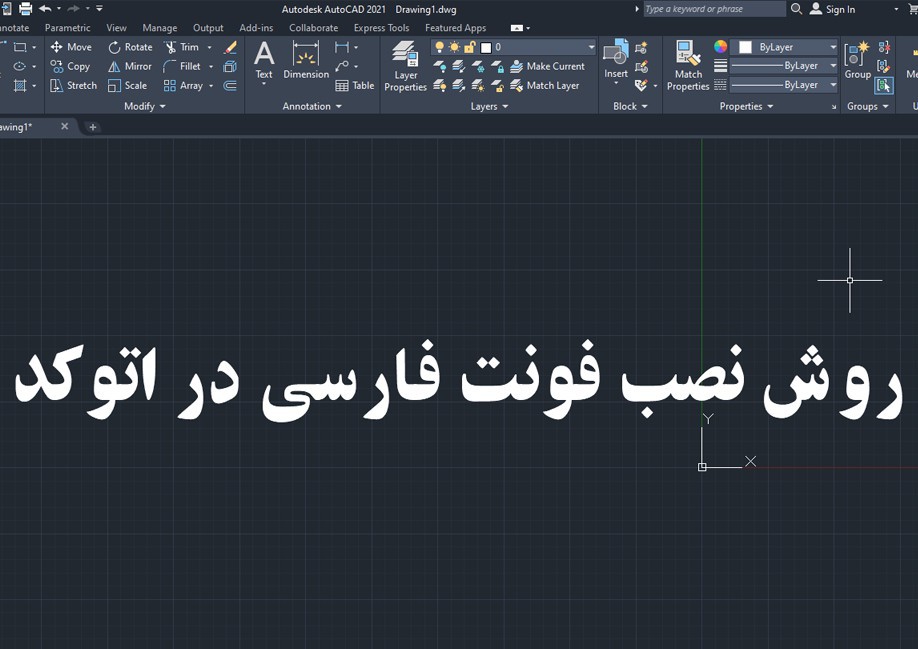Toggle Group Selection on/off

884,85
